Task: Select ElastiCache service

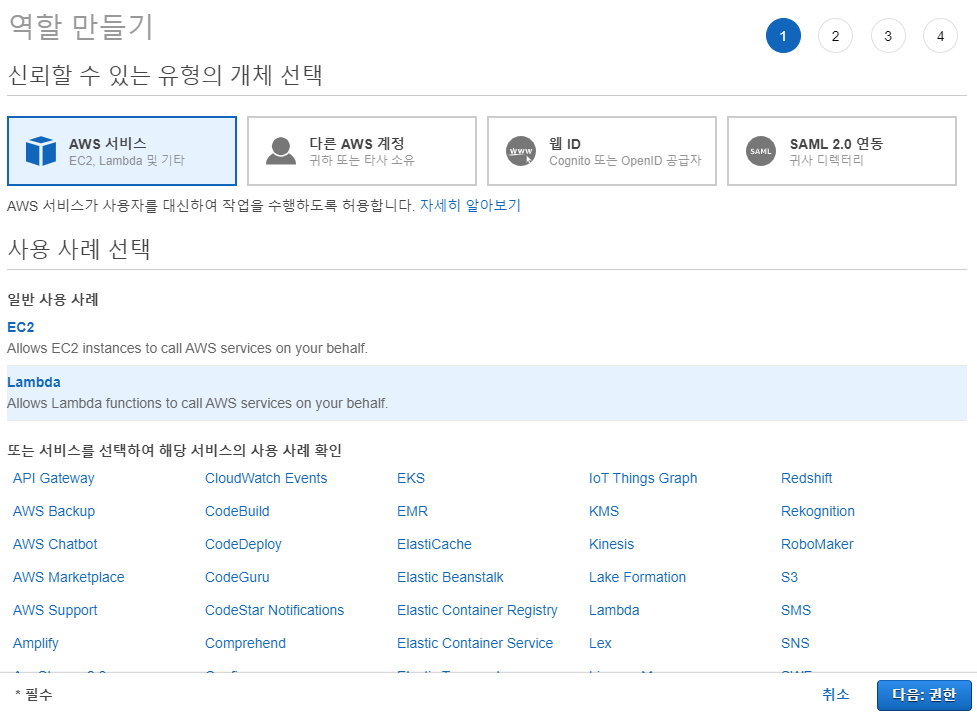Action: [434, 544]
